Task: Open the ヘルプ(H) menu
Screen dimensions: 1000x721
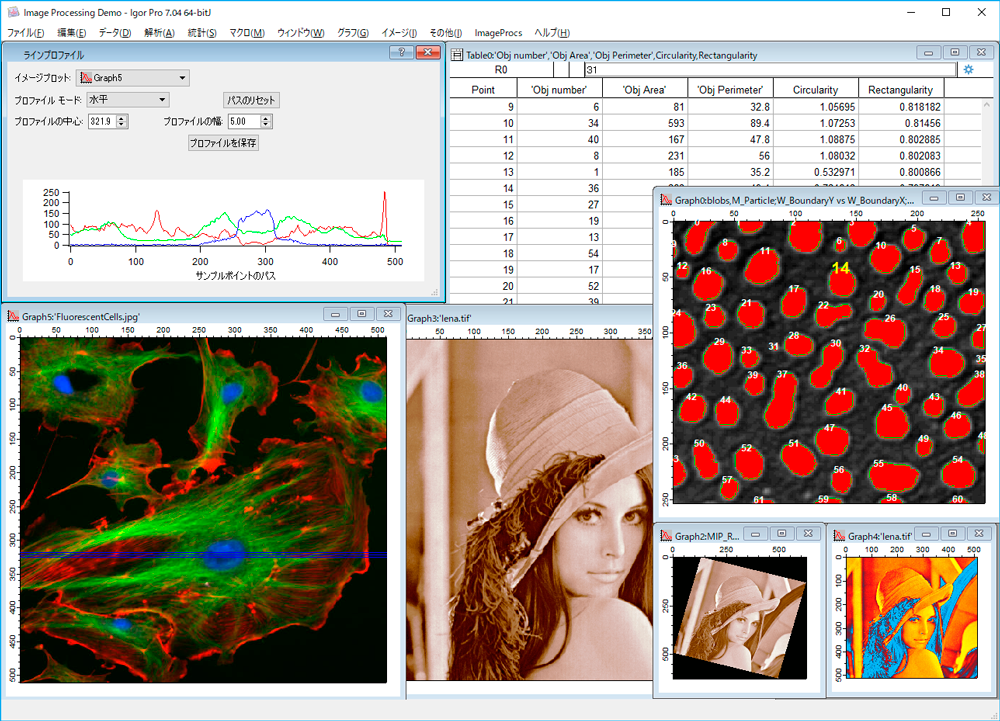Action: pyautogui.click(x=552, y=33)
